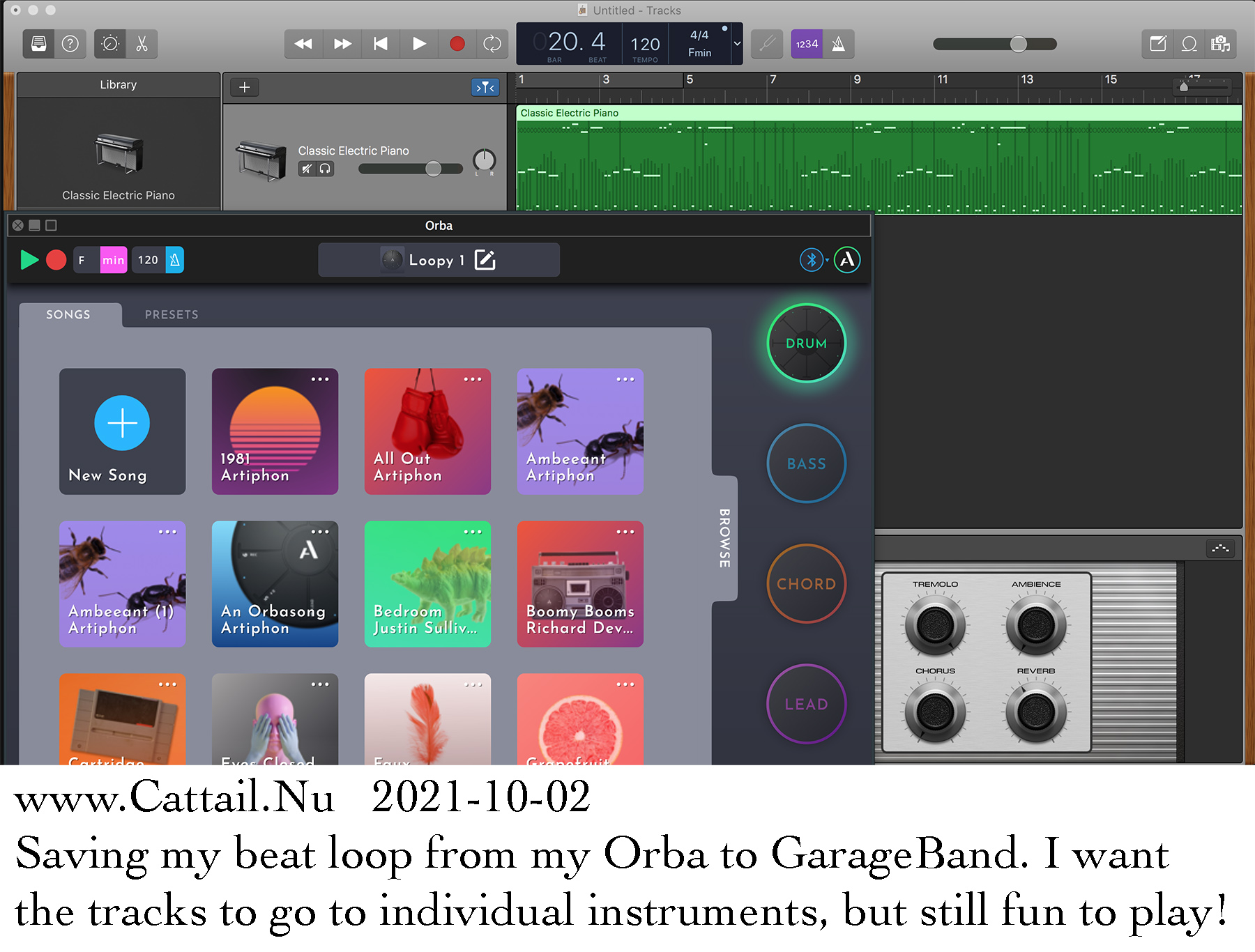Select the BASS mode button
1255x952 pixels.
pos(807,463)
